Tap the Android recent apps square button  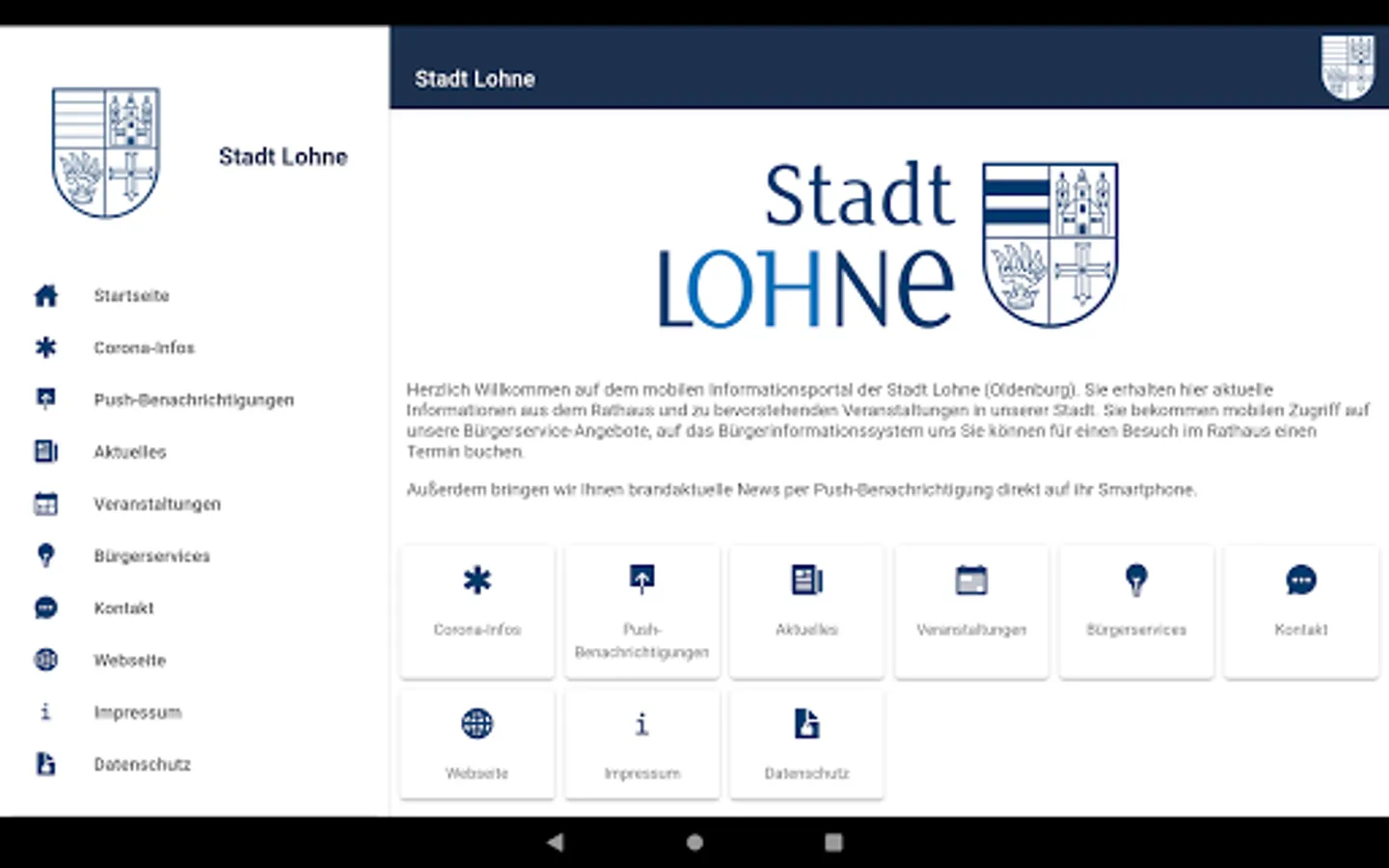pyautogui.click(x=834, y=842)
